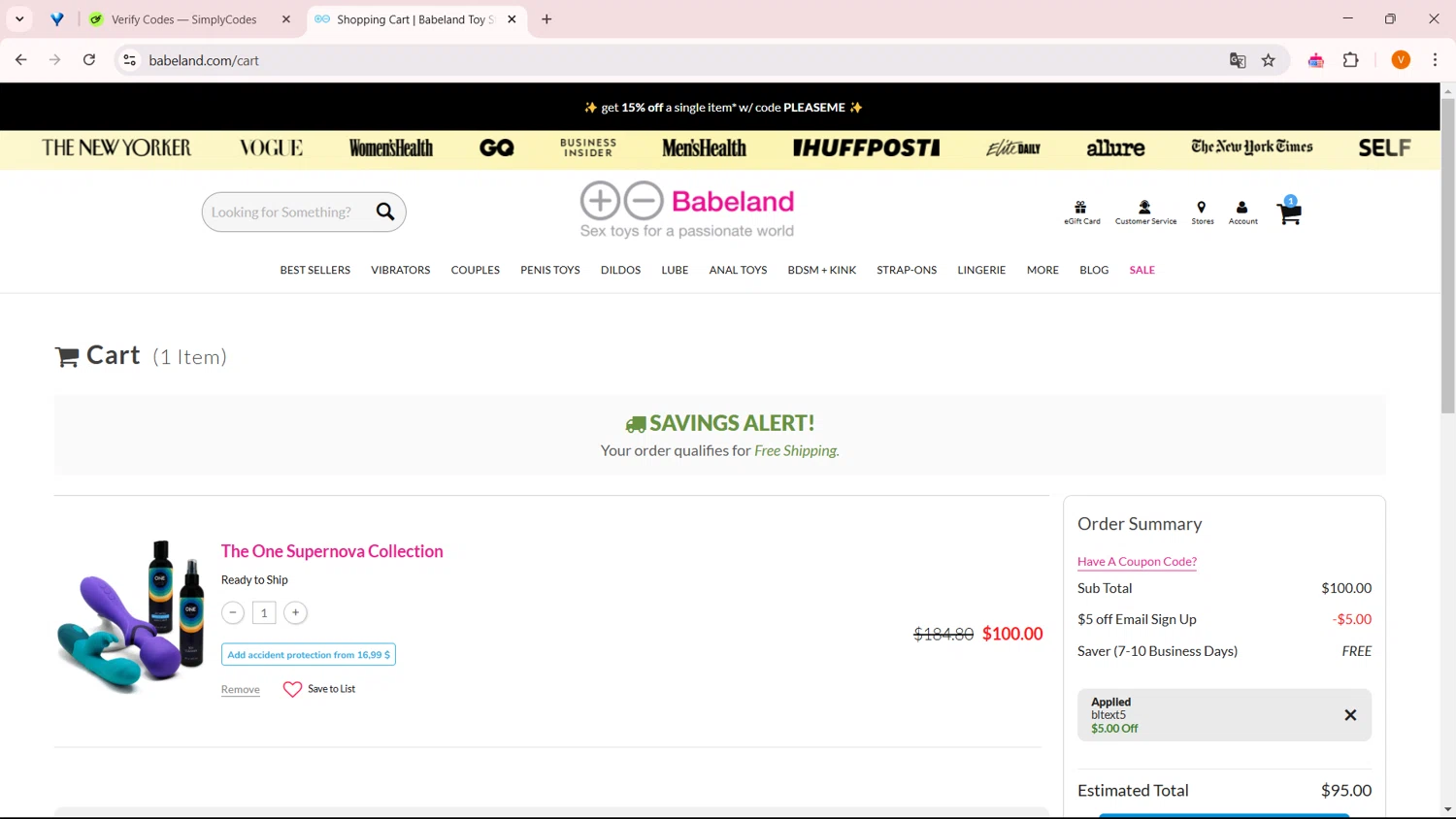Open the Stores location icon

coord(1202,213)
